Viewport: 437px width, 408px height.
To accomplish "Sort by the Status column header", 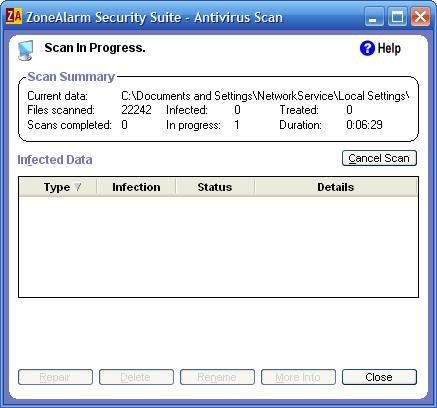I will 215,187.
